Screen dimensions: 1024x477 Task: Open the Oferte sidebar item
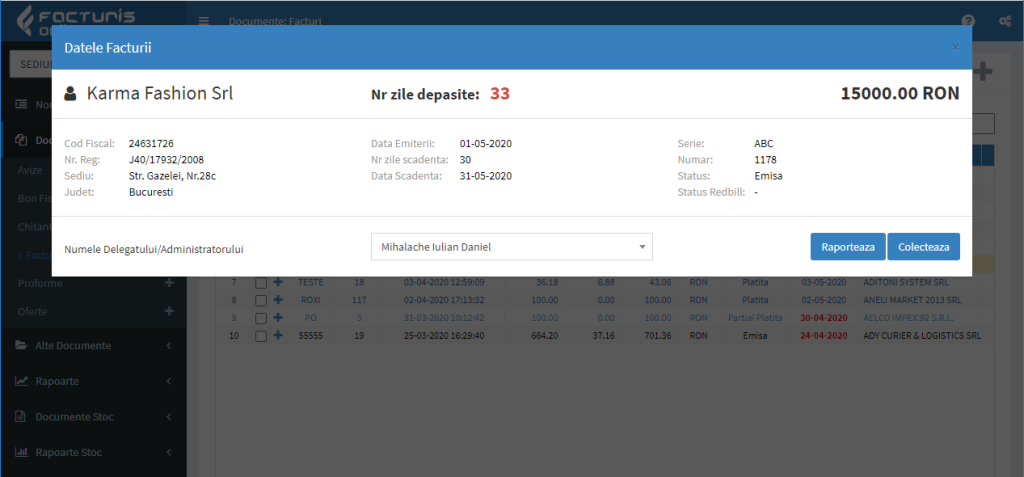pos(32,312)
